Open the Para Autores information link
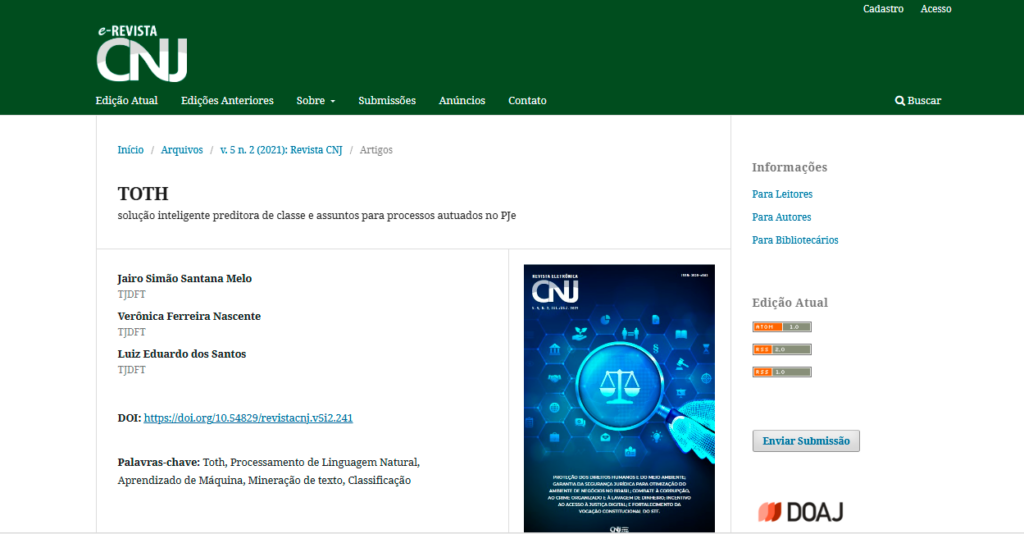The width and height of the screenshot is (1024, 534). [781, 217]
